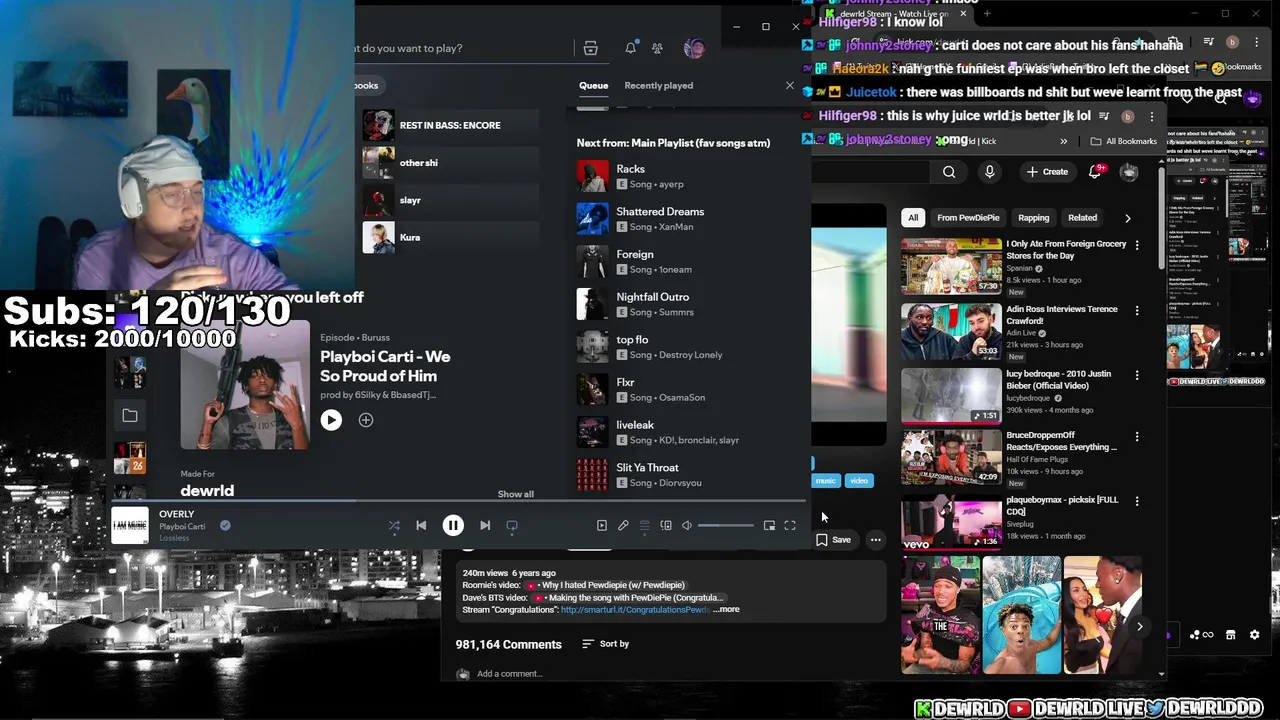1280x720 pixels.
Task: Click Show all in the Made For section
Action: point(516,494)
